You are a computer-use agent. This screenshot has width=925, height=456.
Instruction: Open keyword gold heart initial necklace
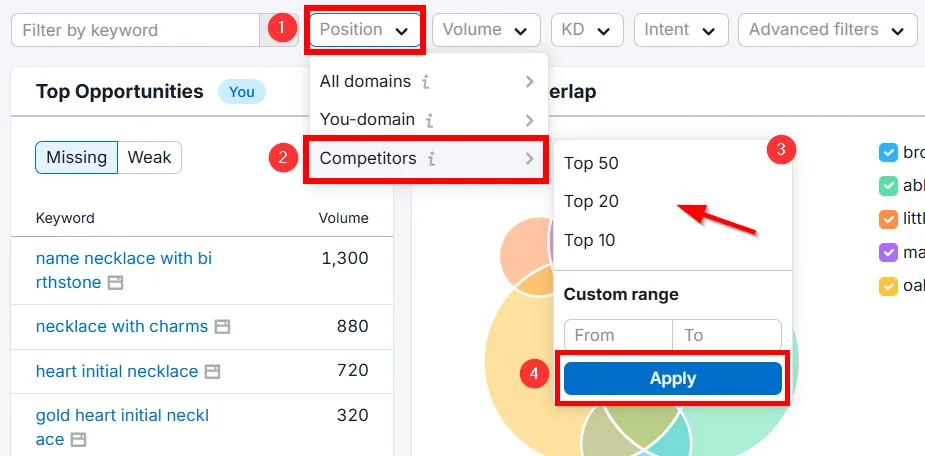point(123,428)
